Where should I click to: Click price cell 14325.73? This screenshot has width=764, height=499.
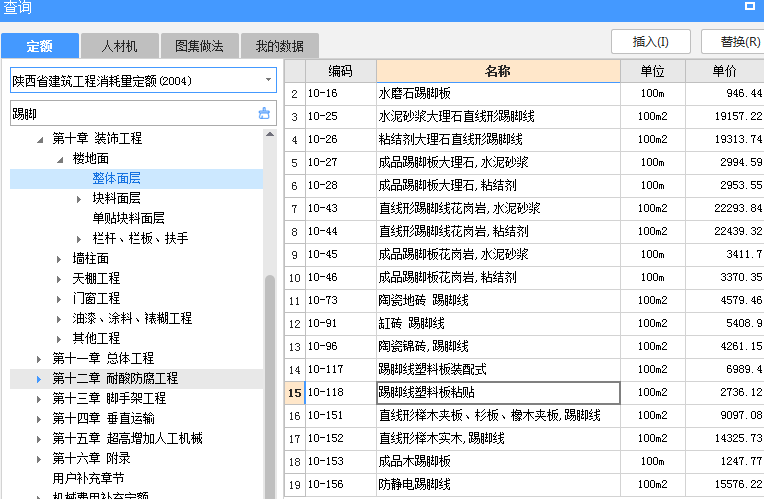pyautogui.click(x=725, y=438)
